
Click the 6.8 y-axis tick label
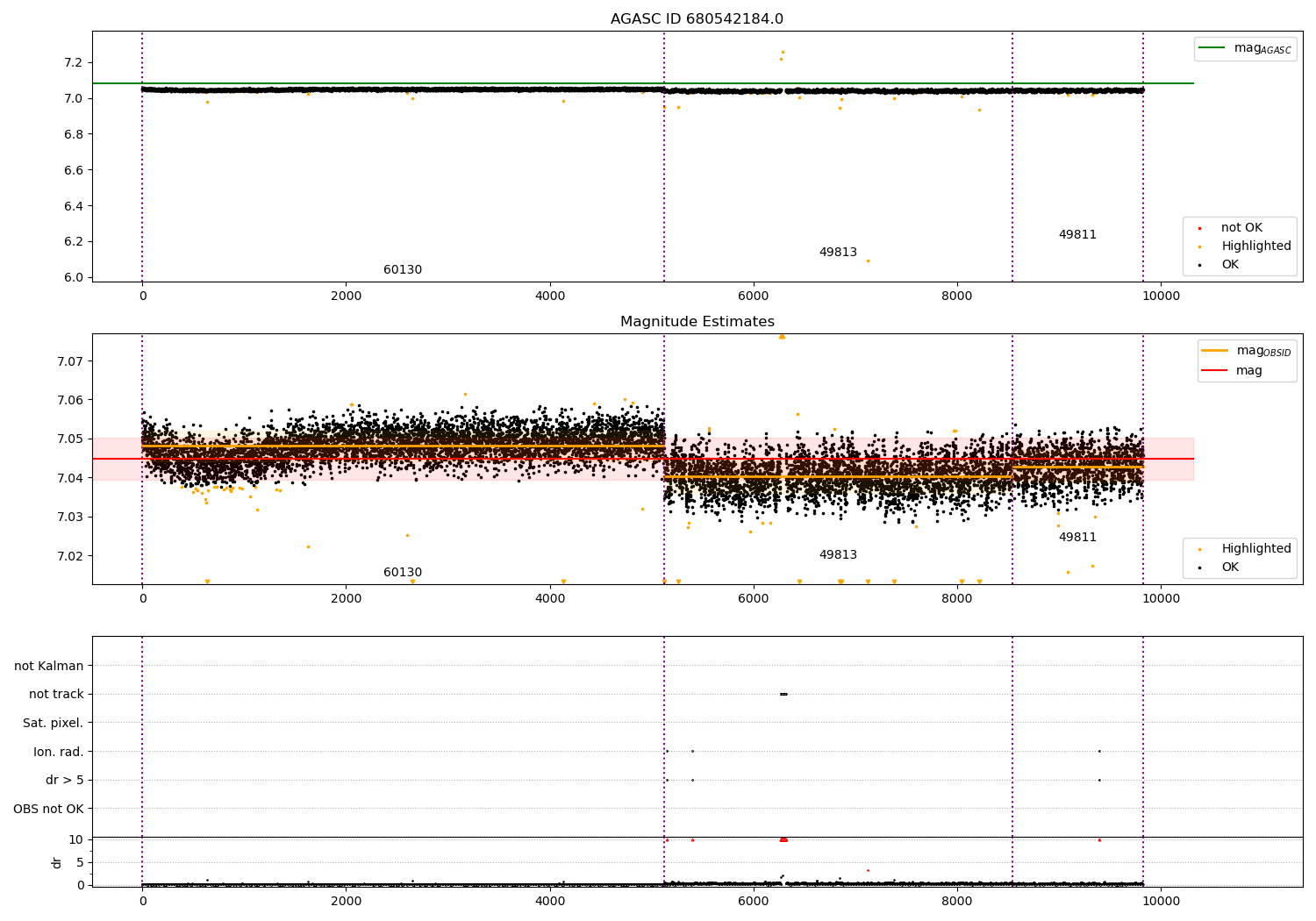pos(73,134)
